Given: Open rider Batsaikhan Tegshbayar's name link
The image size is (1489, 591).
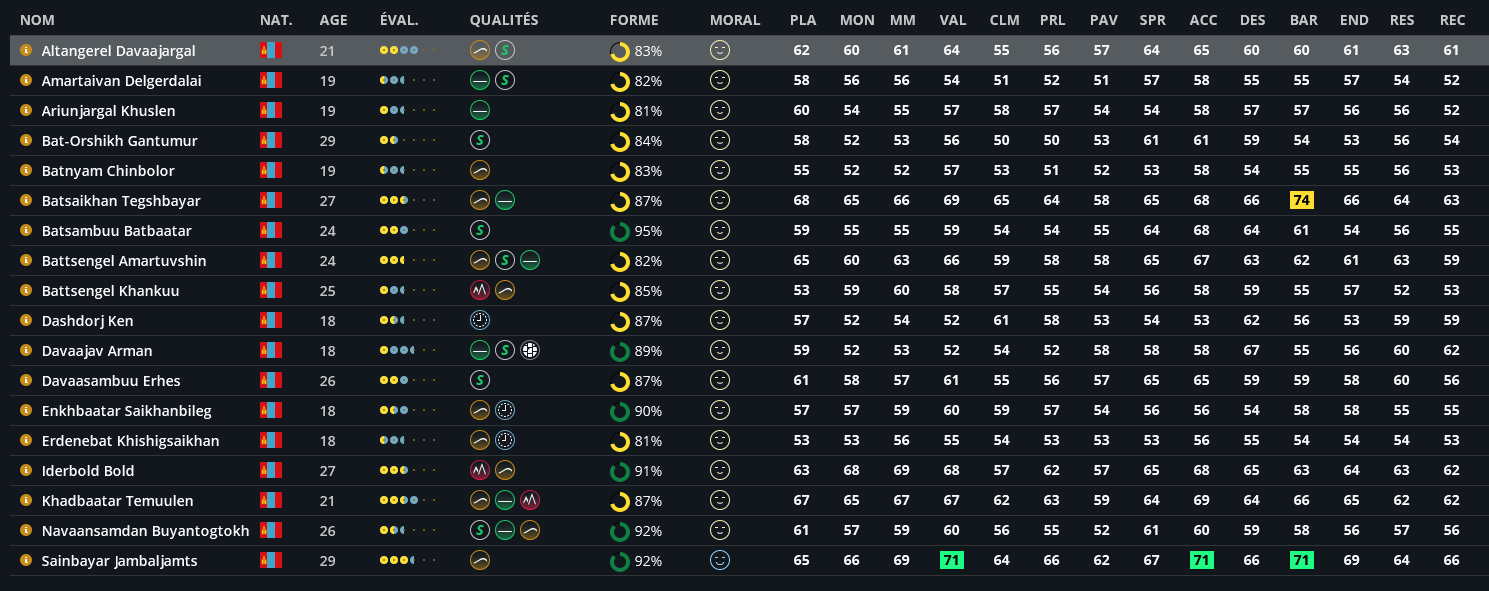Looking at the screenshot, I should pyautogui.click(x=121, y=200).
